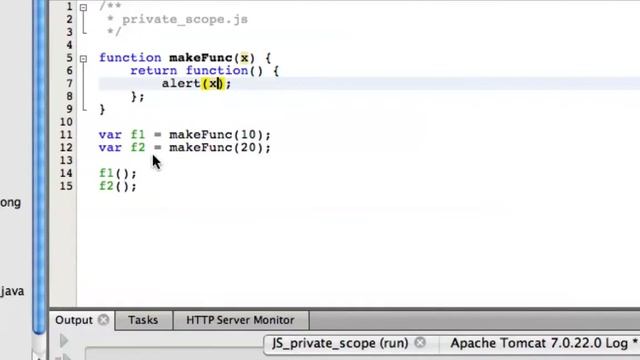Viewport: 640px width, 360px height.
Task: Click the makeFunc function name on line 5
Action: click(201, 58)
